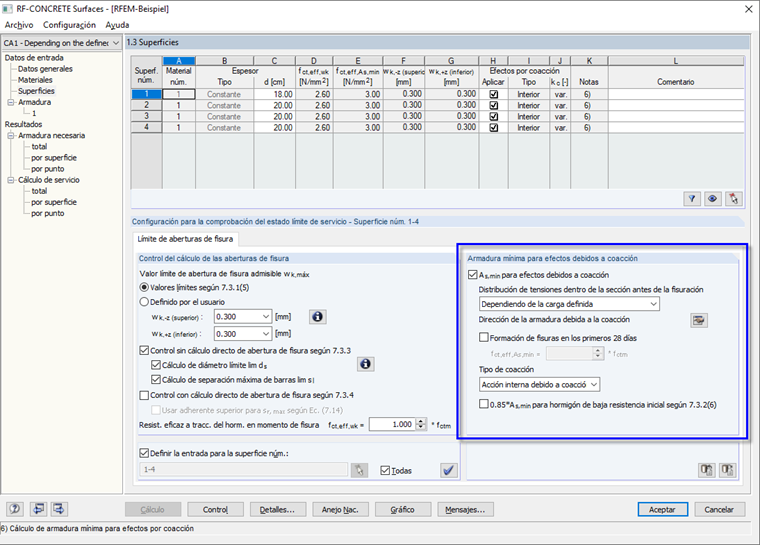This screenshot has height=545, width=760.
Task: Select por punto under Cálculo de servicio
Action: [x=48, y=213]
